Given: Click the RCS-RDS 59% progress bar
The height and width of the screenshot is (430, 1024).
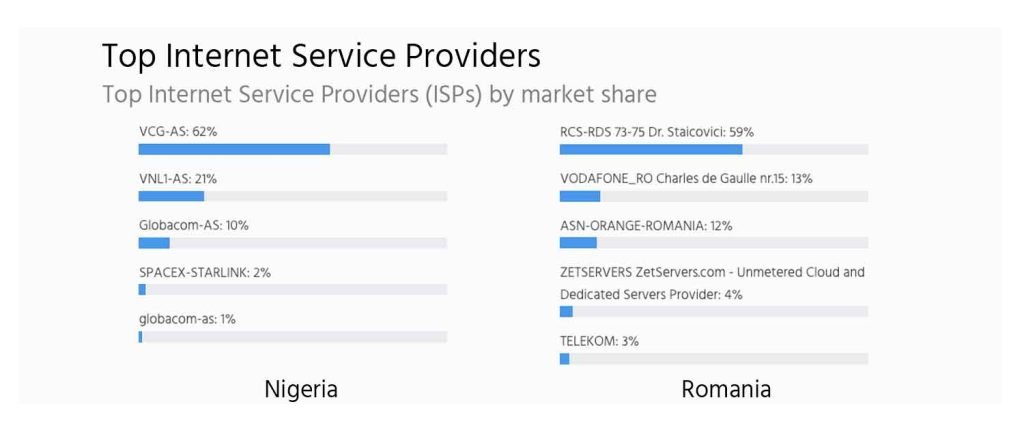Looking at the screenshot, I should pyautogui.click(x=713, y=149).
